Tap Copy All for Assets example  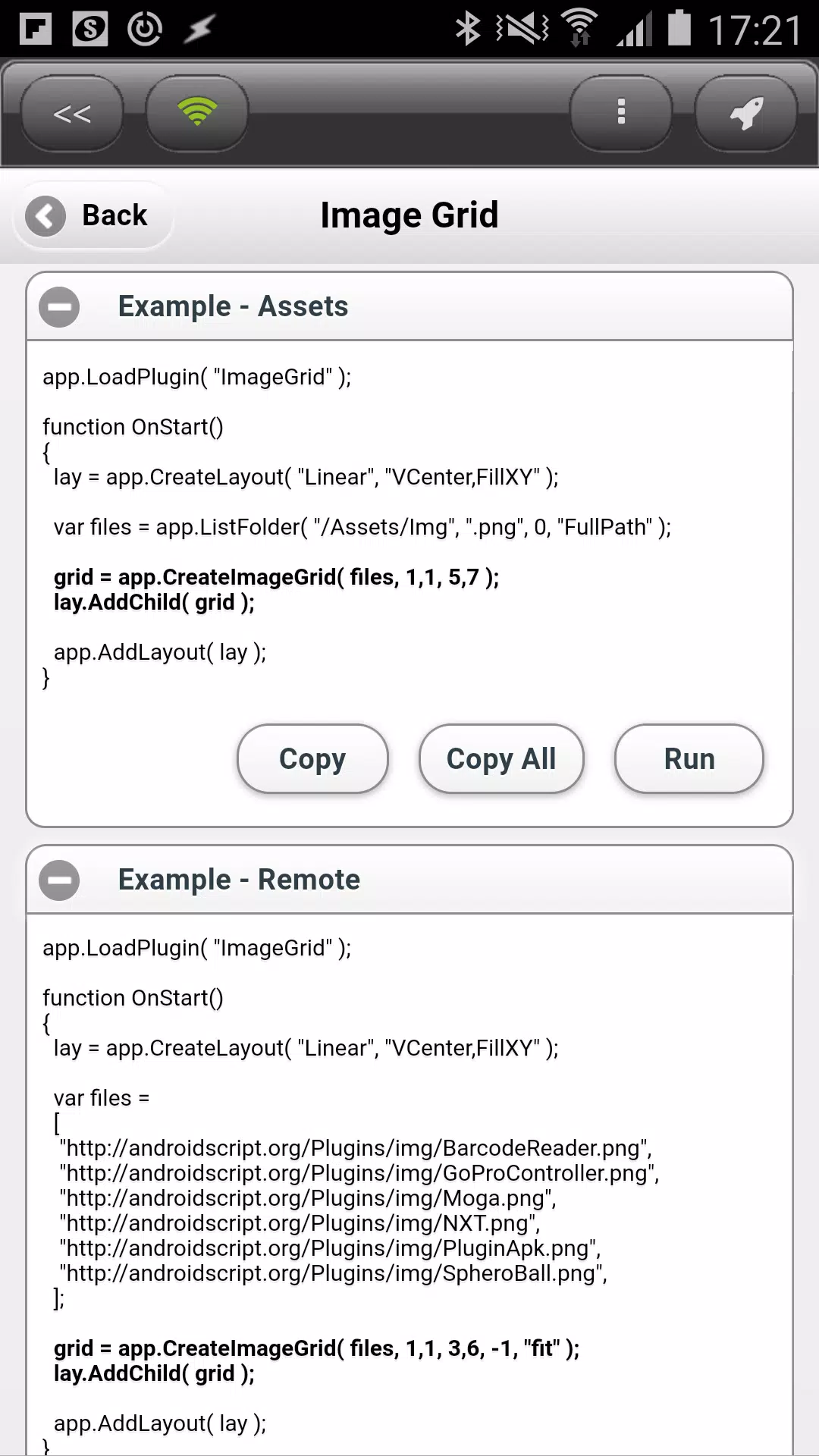(x=501, y=759)
